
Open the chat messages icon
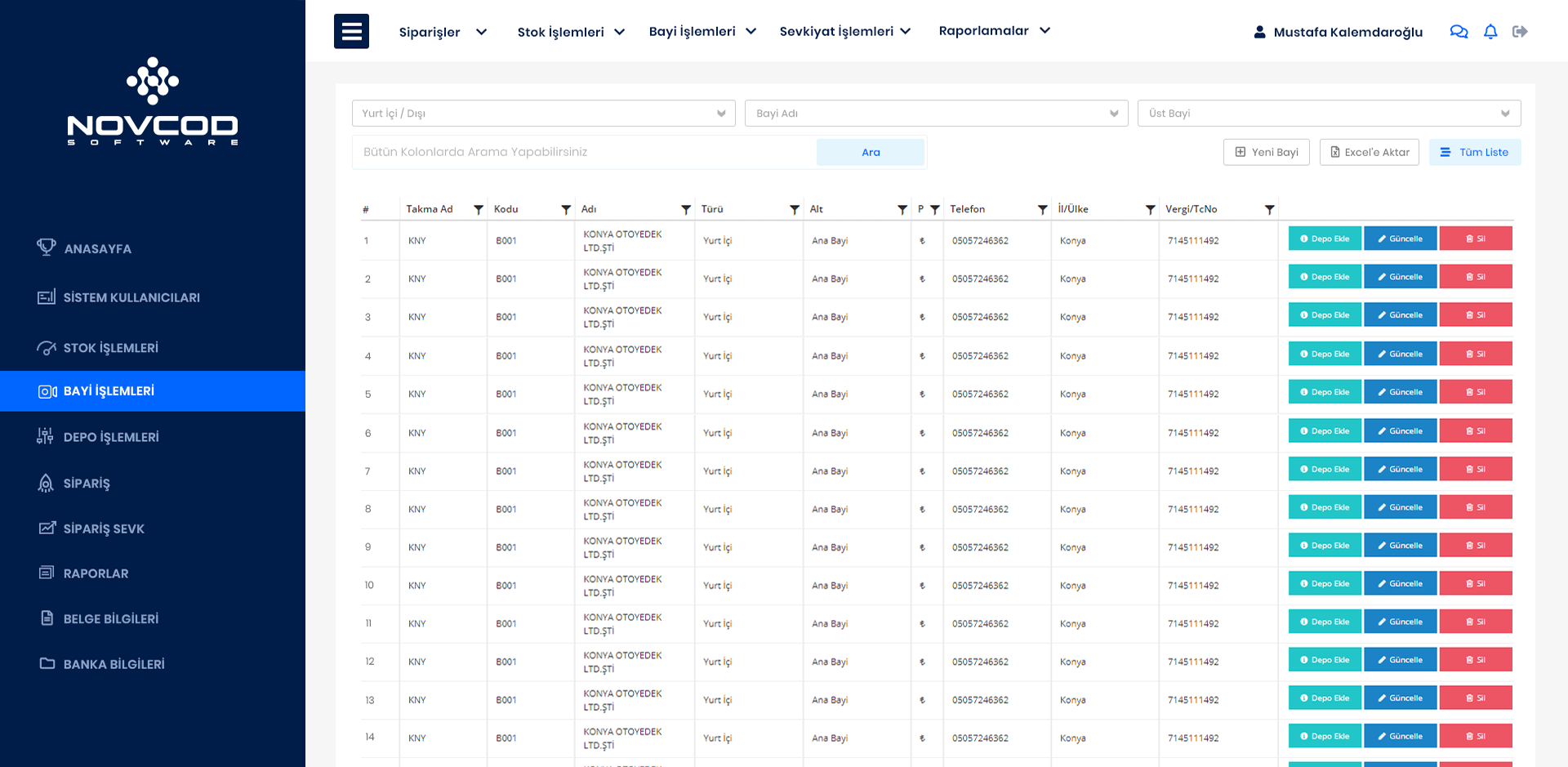(1459, 32)
